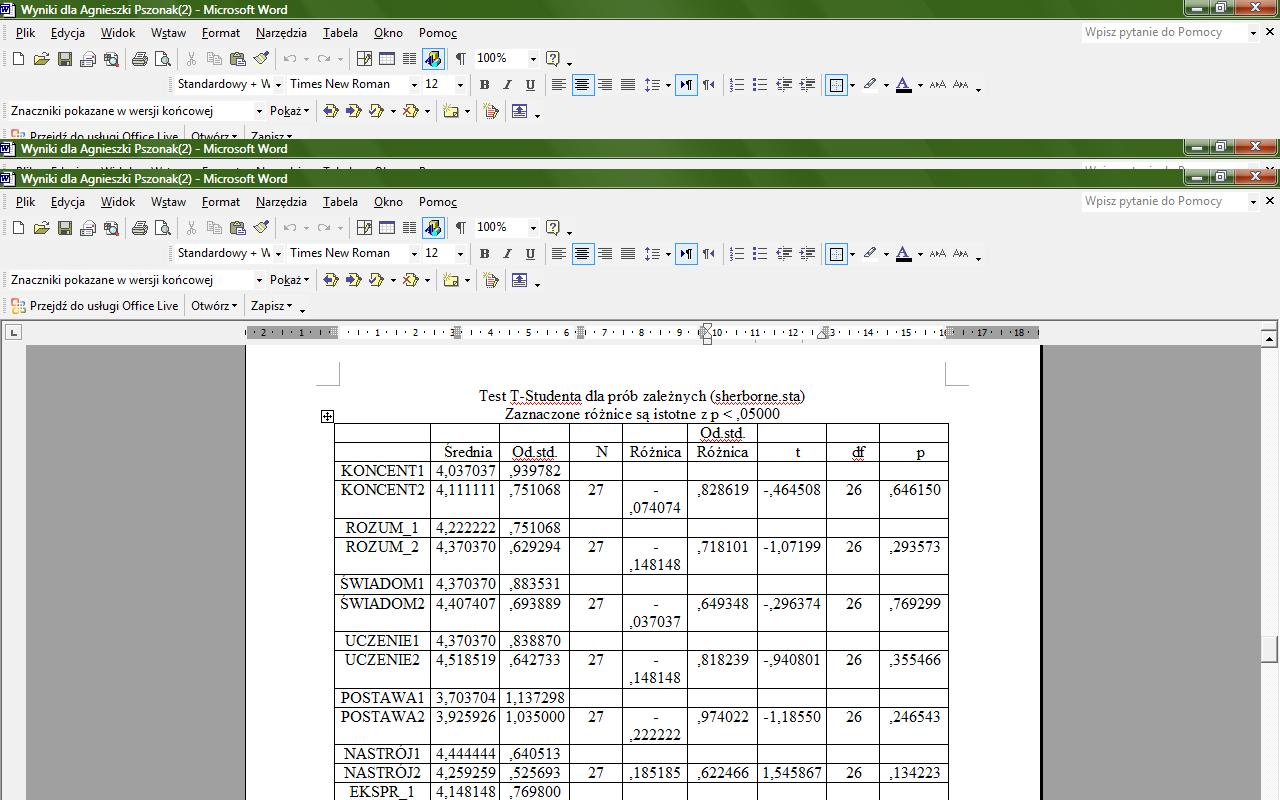Click Open folder icon in front Word window
The height and width of the screenshot is (800, 1280).
tap(41, 228)
